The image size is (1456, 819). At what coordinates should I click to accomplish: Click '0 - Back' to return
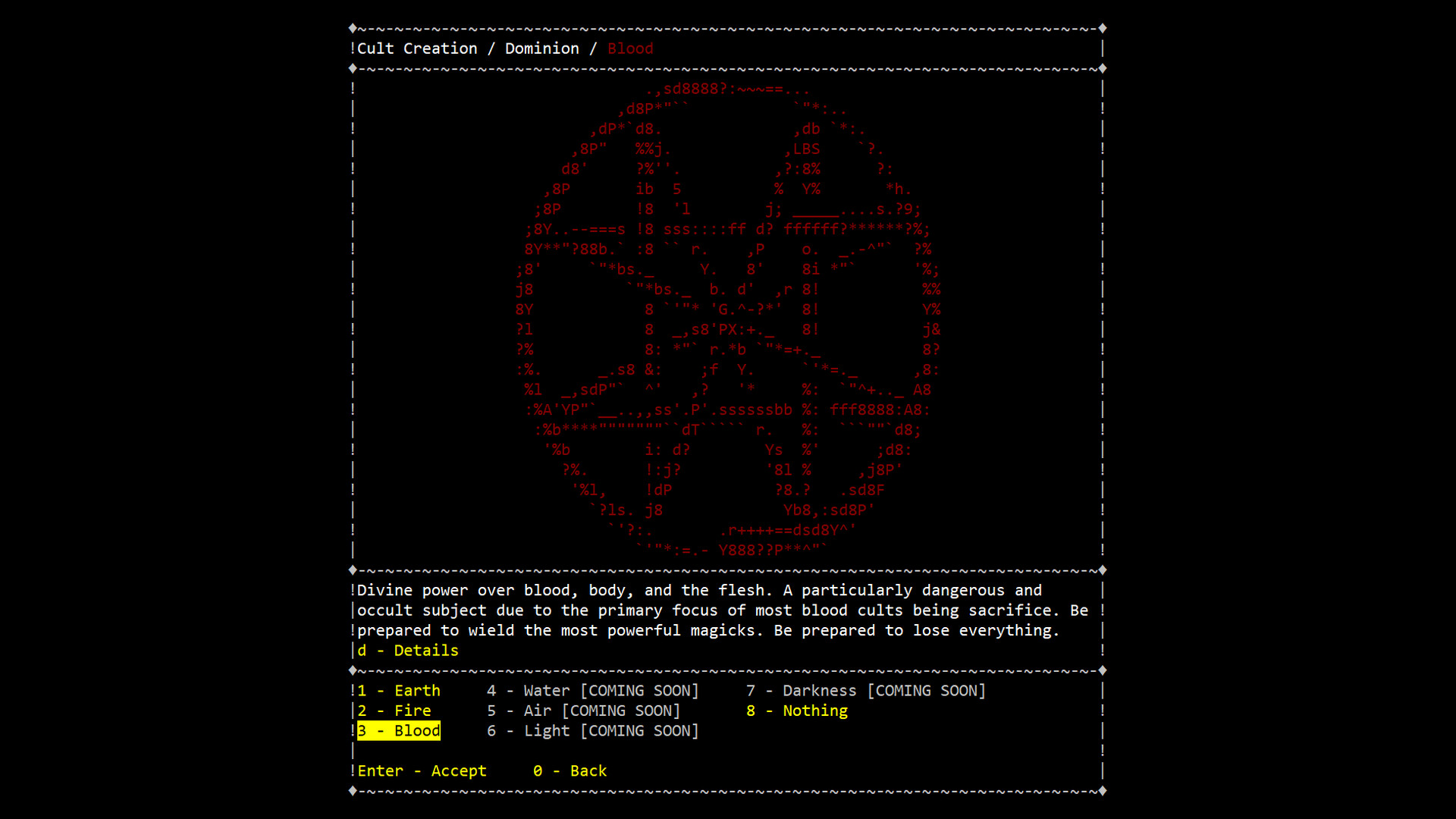[570, 771]
